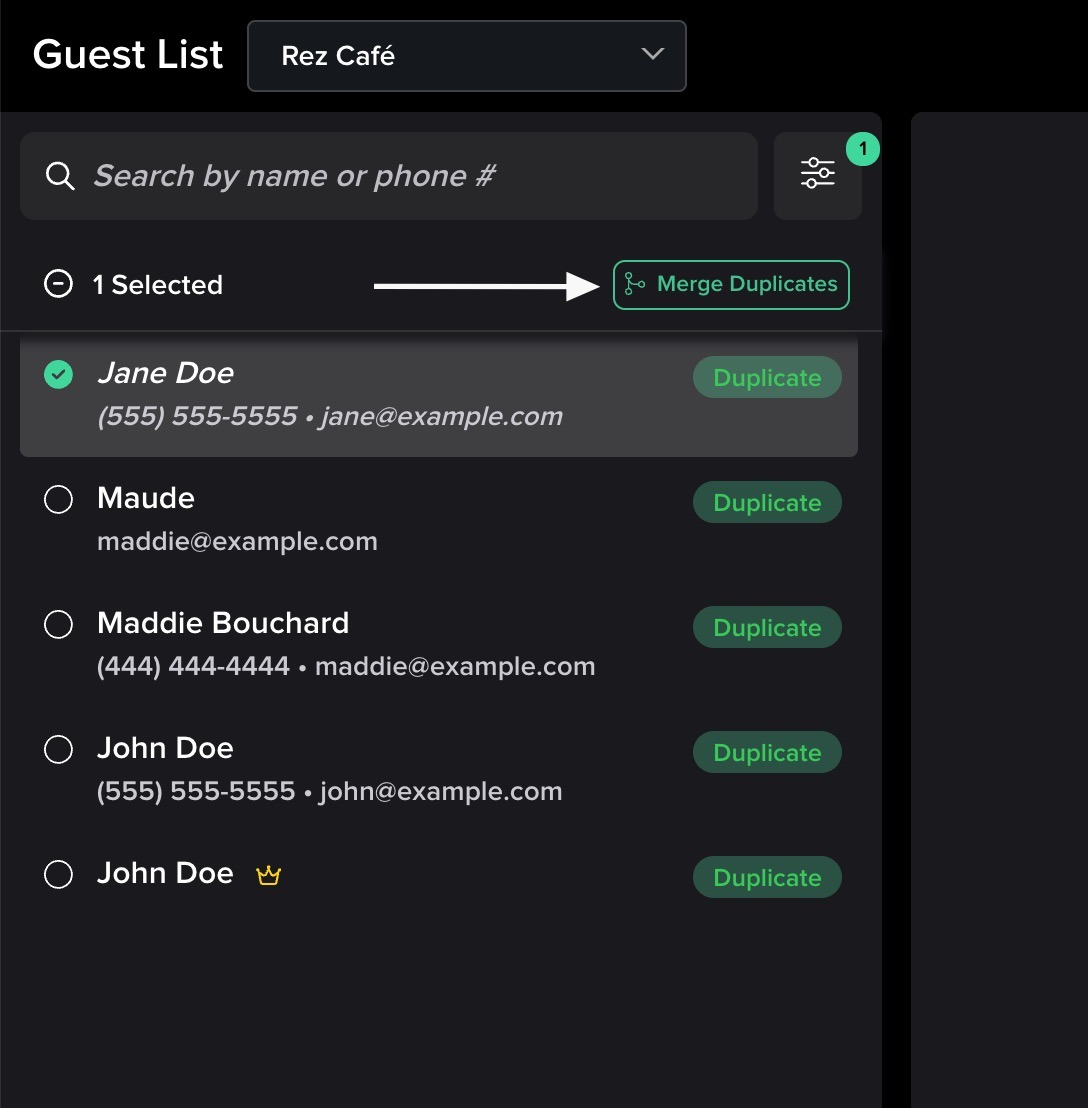Image resolution: width=1088 pixels, height=1108 pixels.
Task: Uncheck the Jane Doe green checkmark
Action: (59, 374)
